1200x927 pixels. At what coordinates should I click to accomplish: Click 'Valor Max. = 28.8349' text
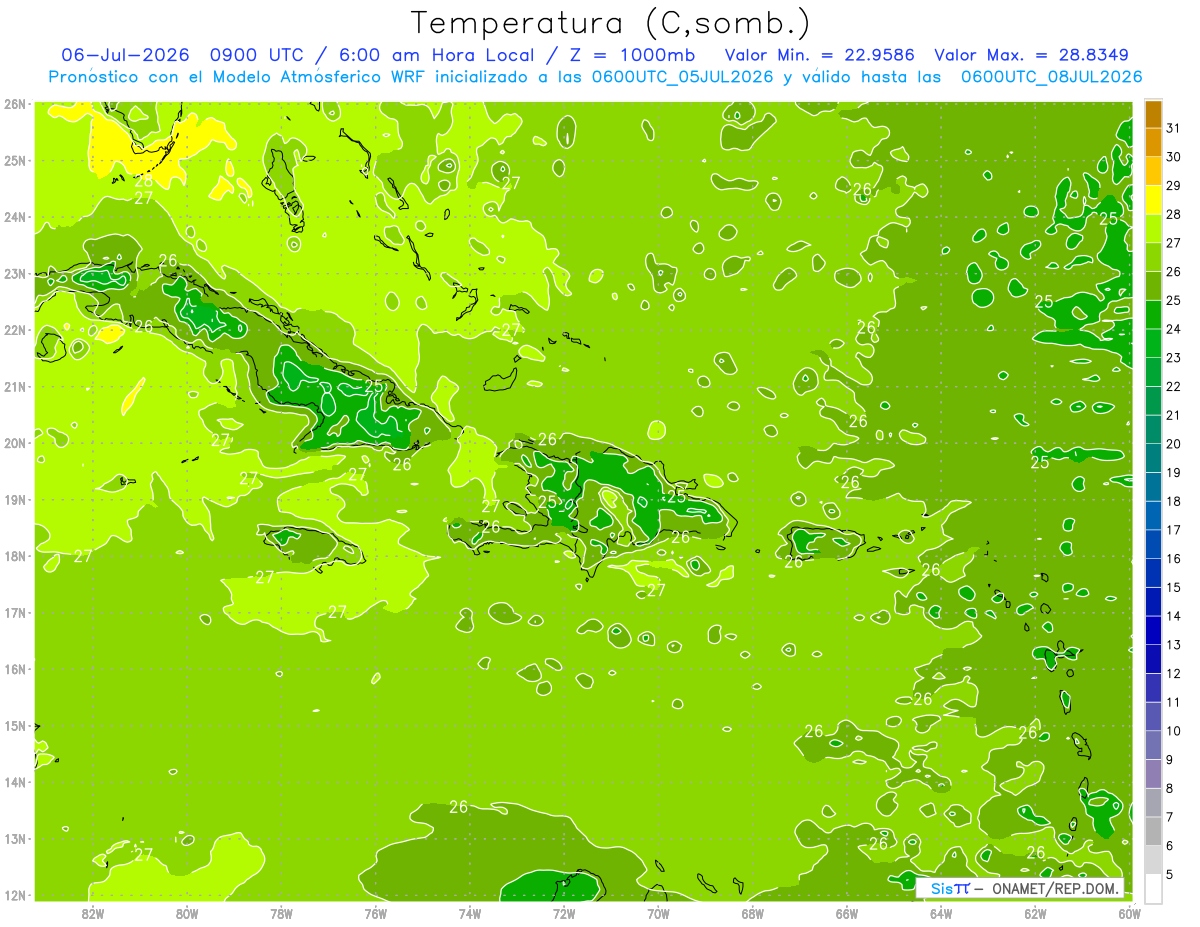pyautogui.click(x=1031, y=55)
